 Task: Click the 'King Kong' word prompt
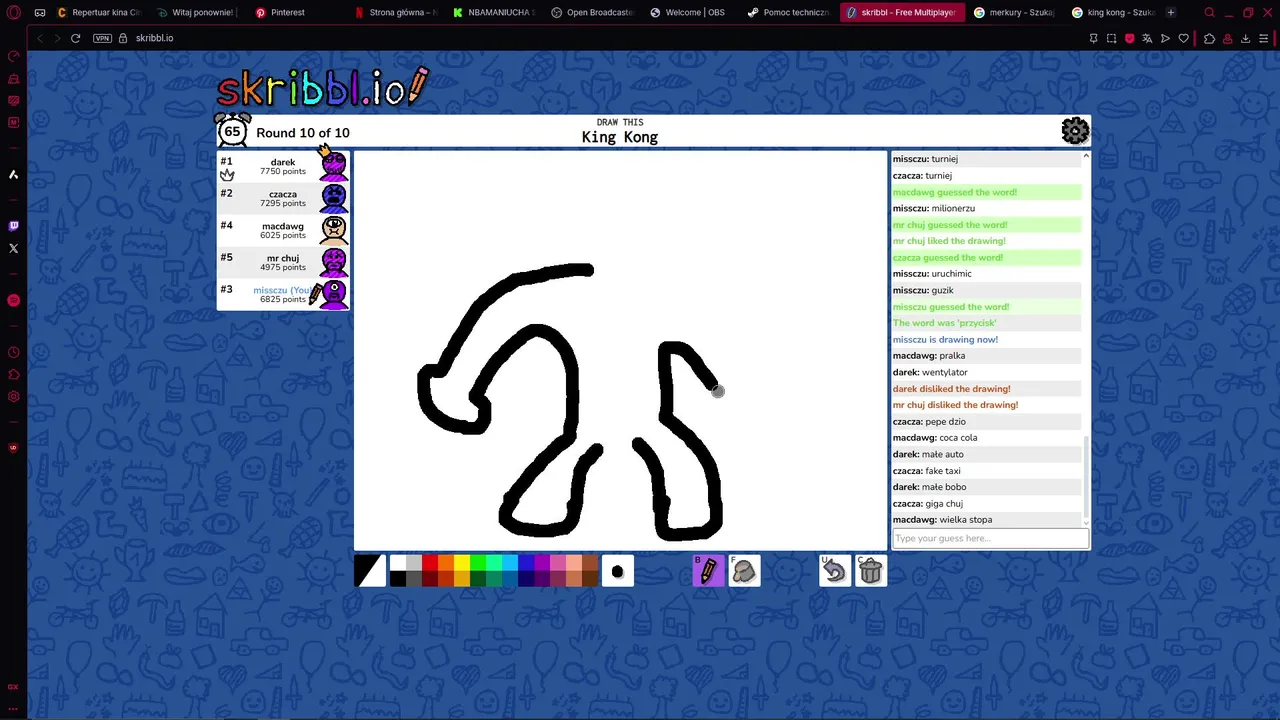[620, 137]
